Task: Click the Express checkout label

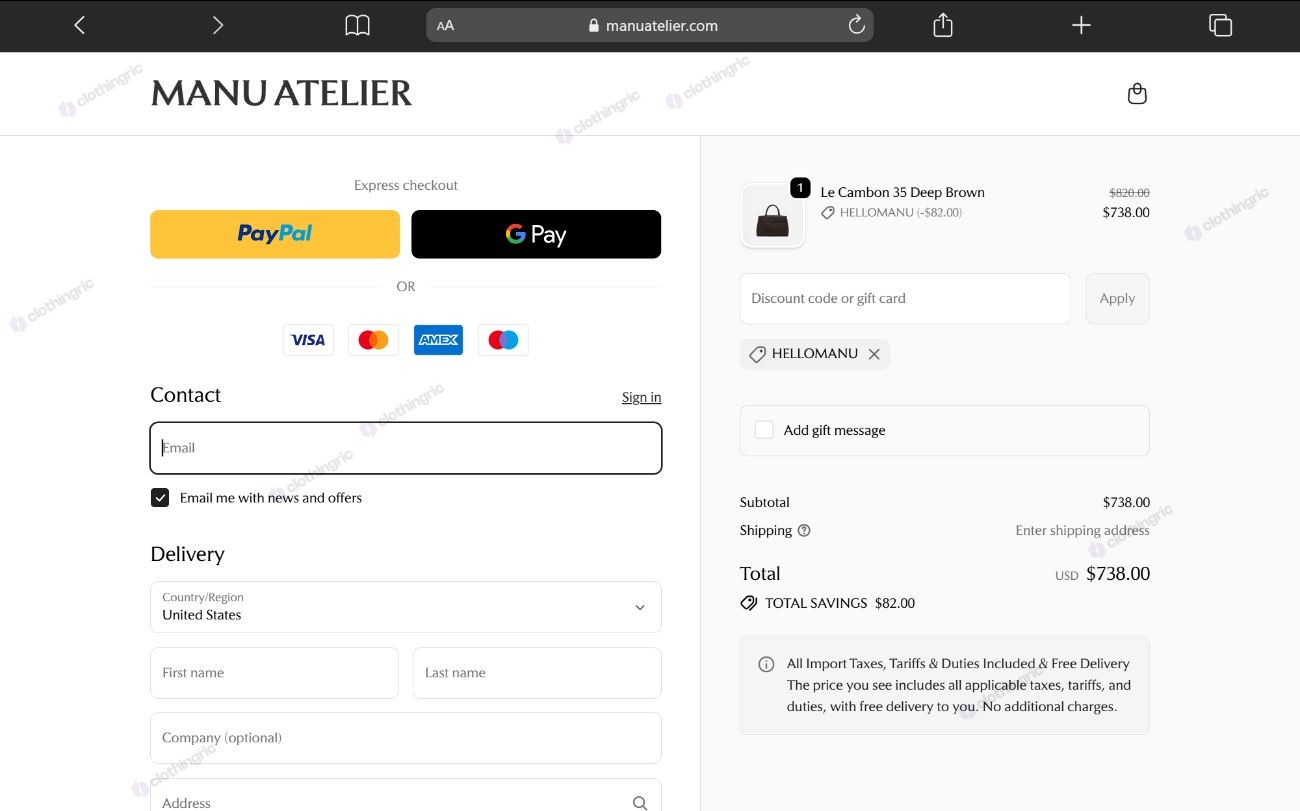Action: (406, 185)
